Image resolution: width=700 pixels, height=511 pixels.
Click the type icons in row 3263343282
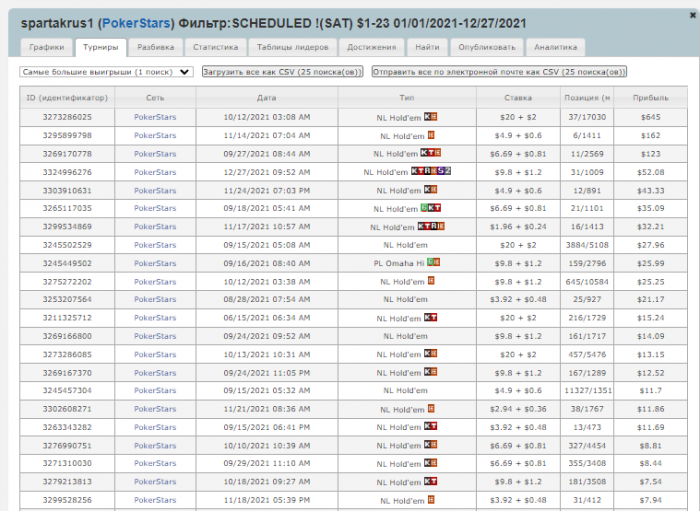click(x=430, y=426)
